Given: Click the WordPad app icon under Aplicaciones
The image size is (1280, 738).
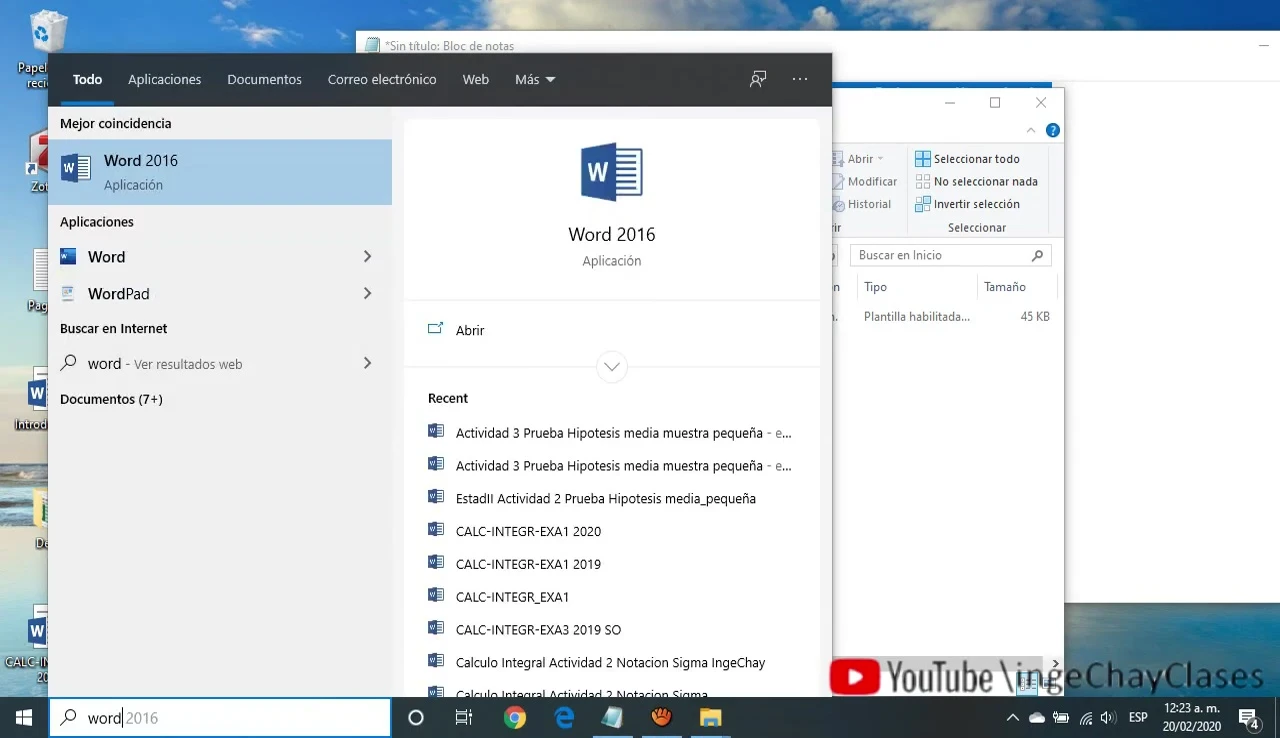Looking at the screenshot, I should point(68,294).
